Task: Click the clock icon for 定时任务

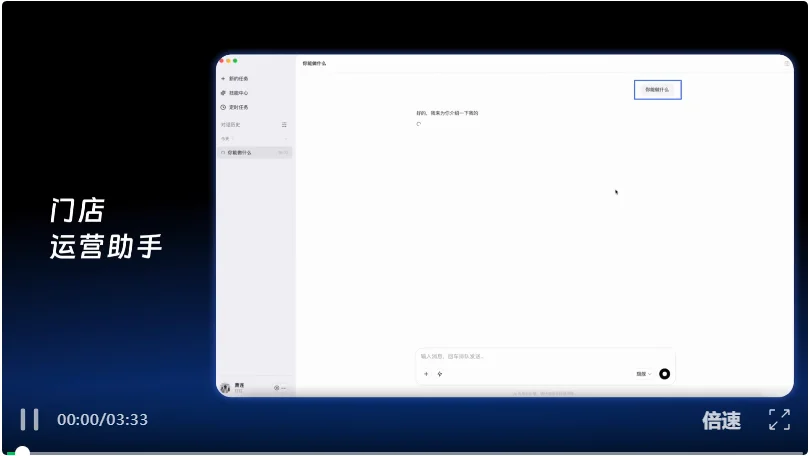Action: coord(223,107)
